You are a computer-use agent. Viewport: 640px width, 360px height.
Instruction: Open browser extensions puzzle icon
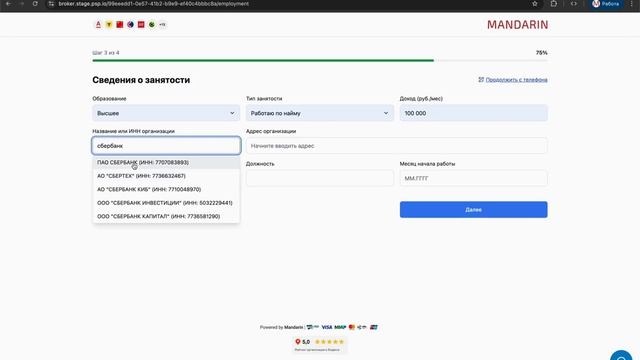[553, 4]
